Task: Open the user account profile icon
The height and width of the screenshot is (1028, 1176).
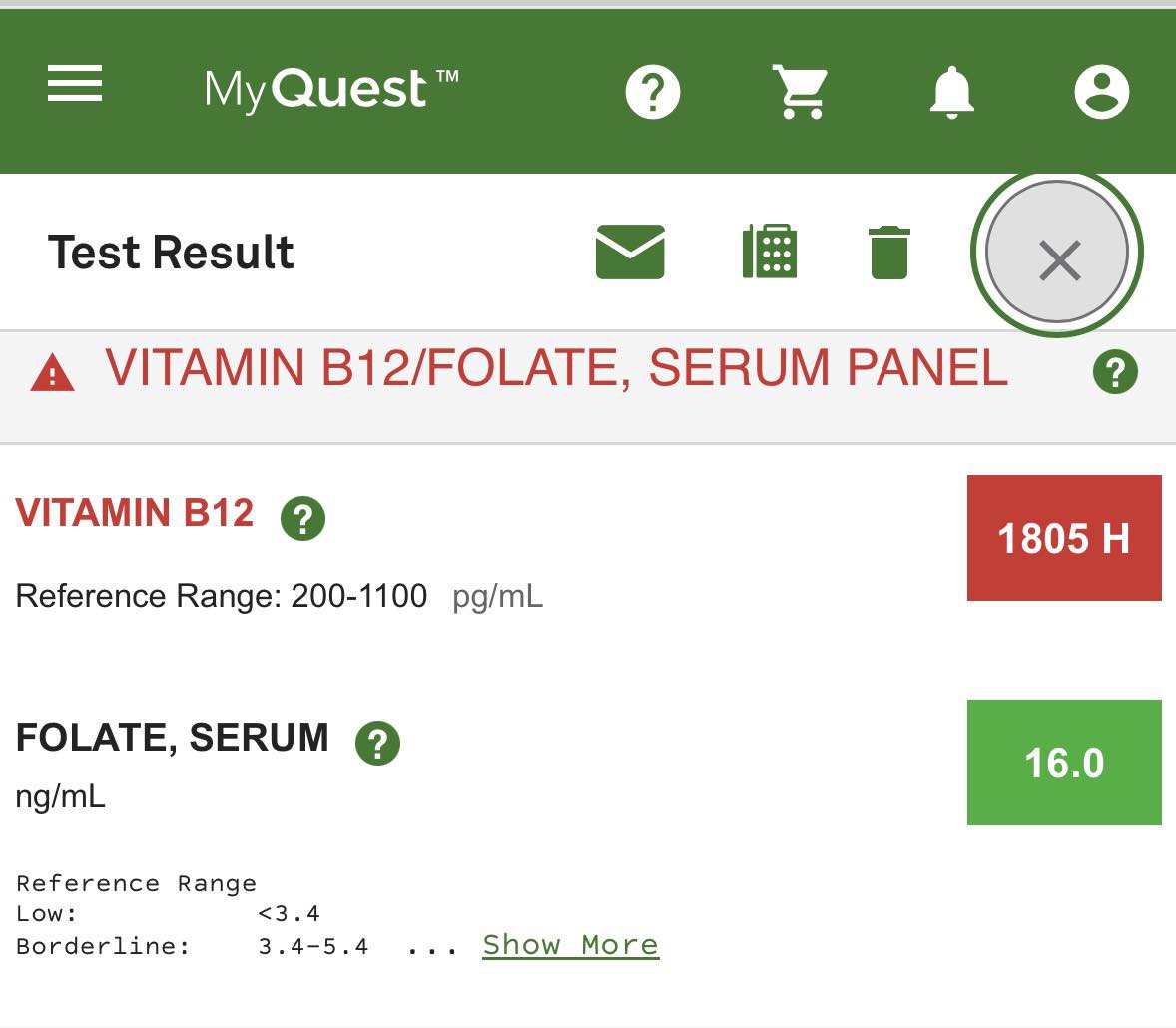Action: (x=1101, y=92)
